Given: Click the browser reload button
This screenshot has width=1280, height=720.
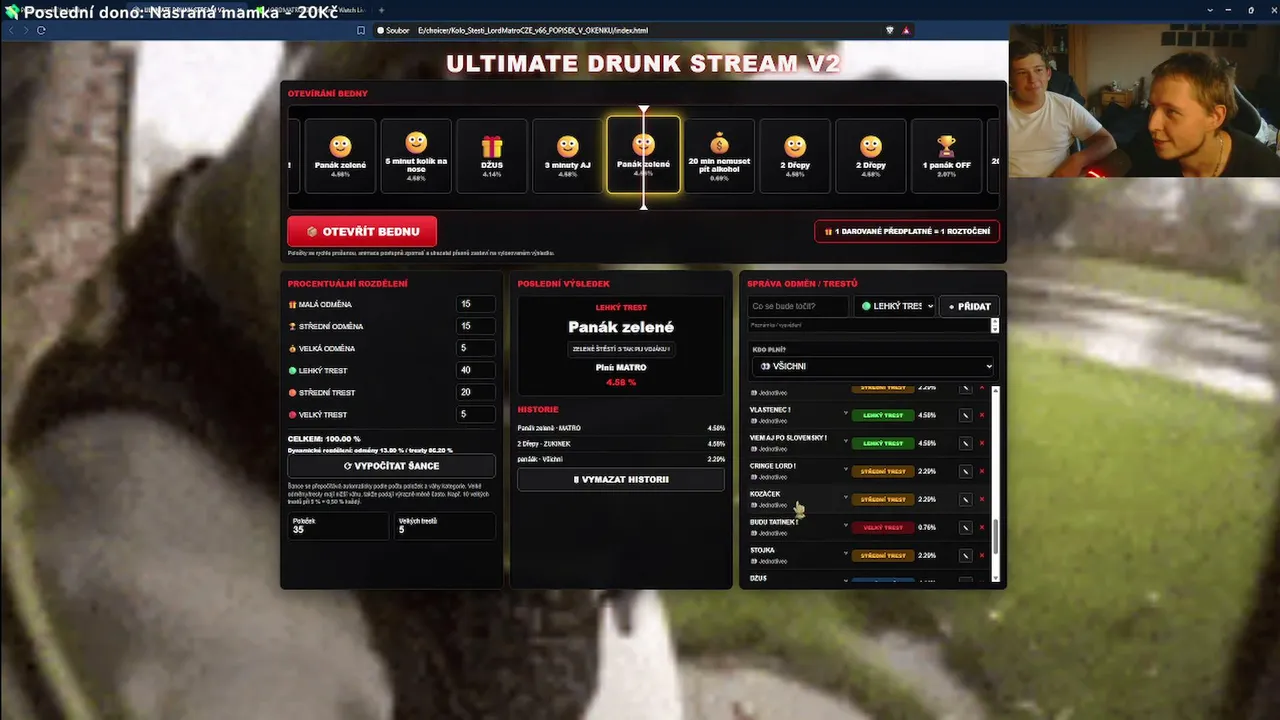Looking at the screenshot, I should coord(41,30).
